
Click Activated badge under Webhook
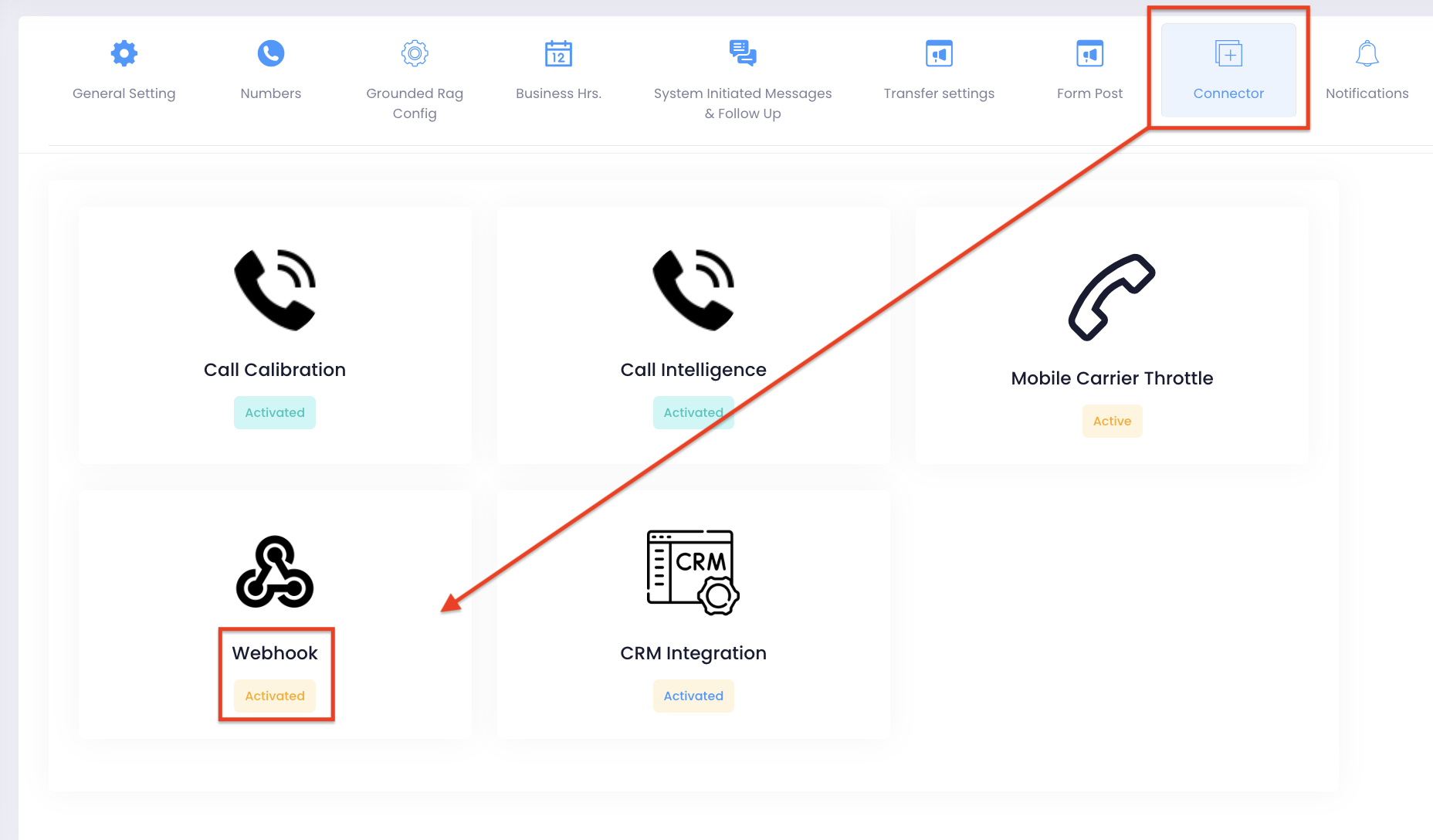[275, 696]
